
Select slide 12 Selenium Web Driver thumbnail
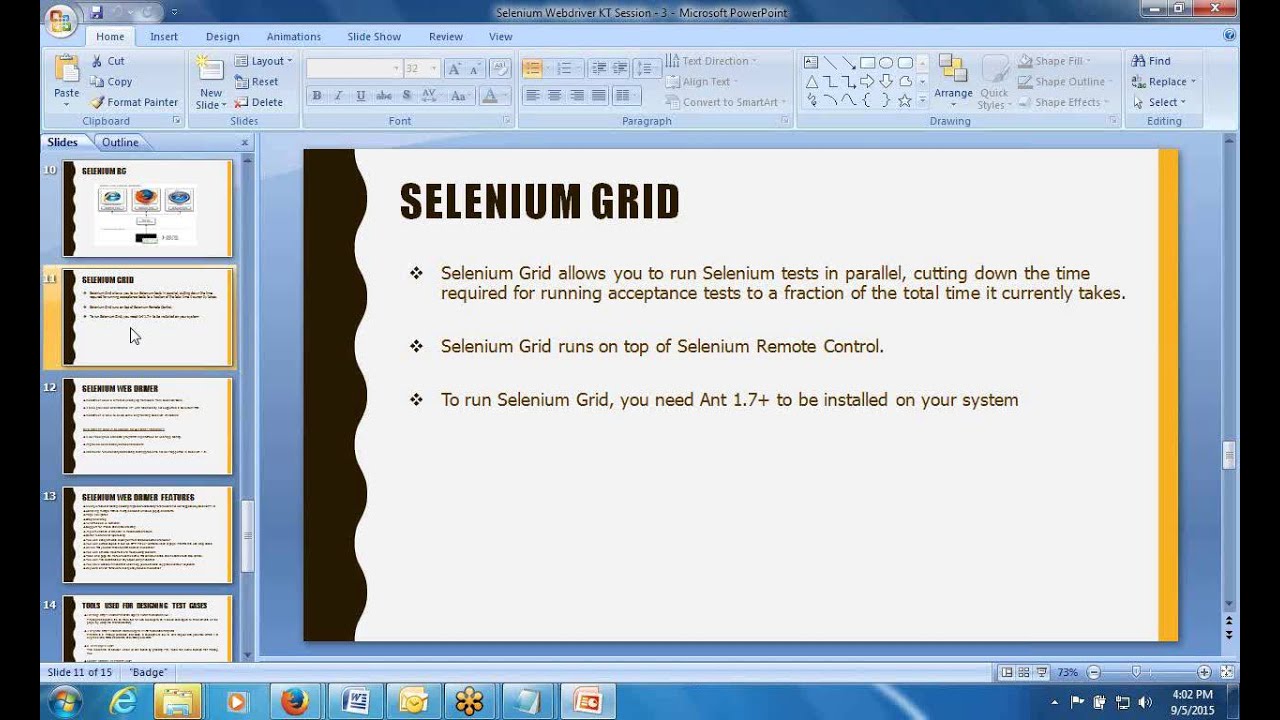[147, 426]
